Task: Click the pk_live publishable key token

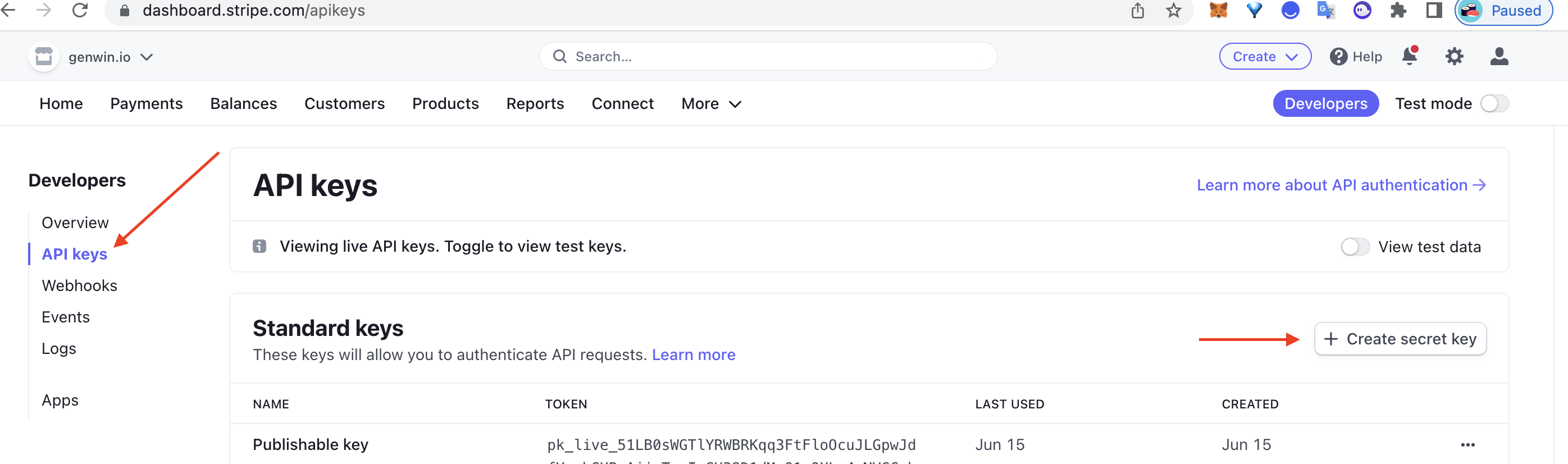Action: pos(731,445)
